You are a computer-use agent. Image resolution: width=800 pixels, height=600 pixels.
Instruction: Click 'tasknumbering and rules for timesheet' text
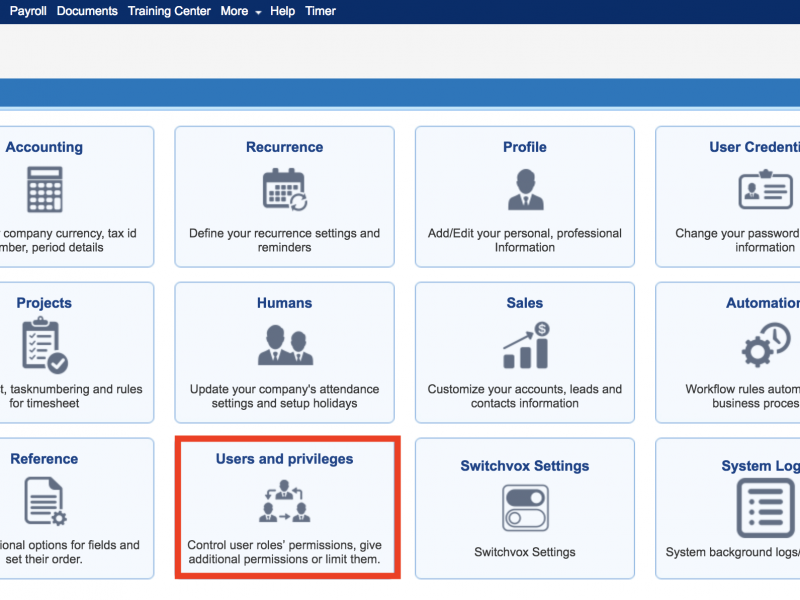click(x=71, y=396)
